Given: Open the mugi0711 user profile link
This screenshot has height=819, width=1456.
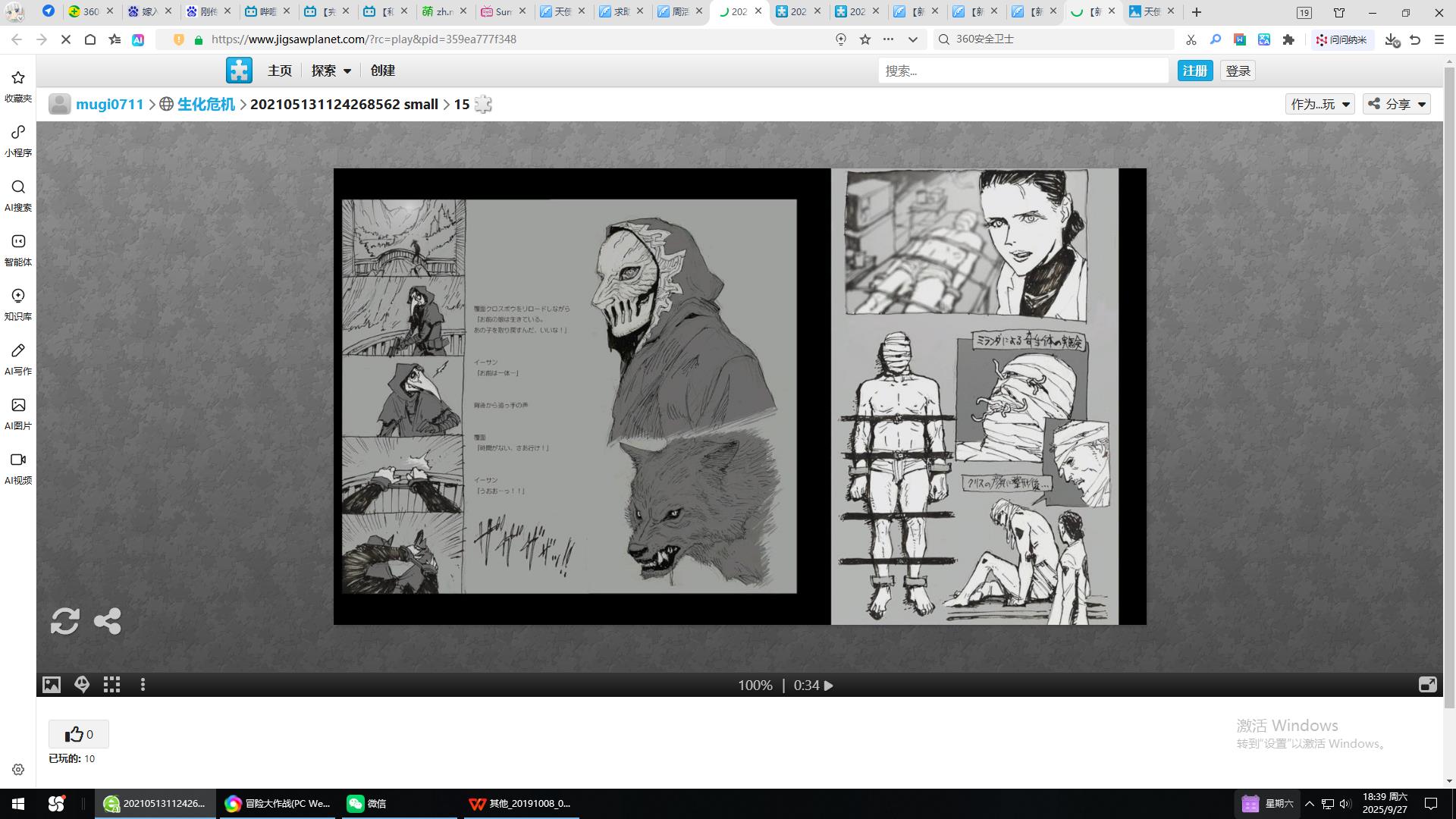Looking at the screenshot, I should (110, 104).
